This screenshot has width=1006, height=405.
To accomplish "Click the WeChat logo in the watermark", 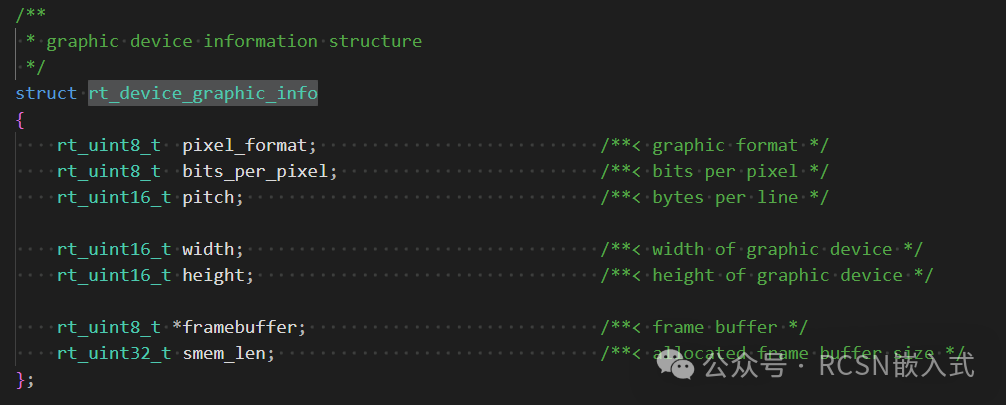I will coord(681,368).
